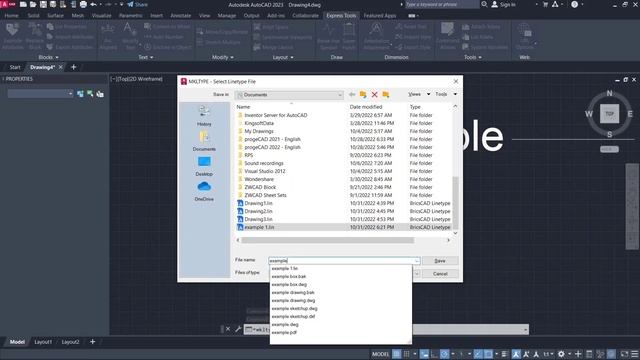Image resolution: width=640 pixels, height=360 pixels.
Task: Click the Share button in title bar
Action: (138, 4)
